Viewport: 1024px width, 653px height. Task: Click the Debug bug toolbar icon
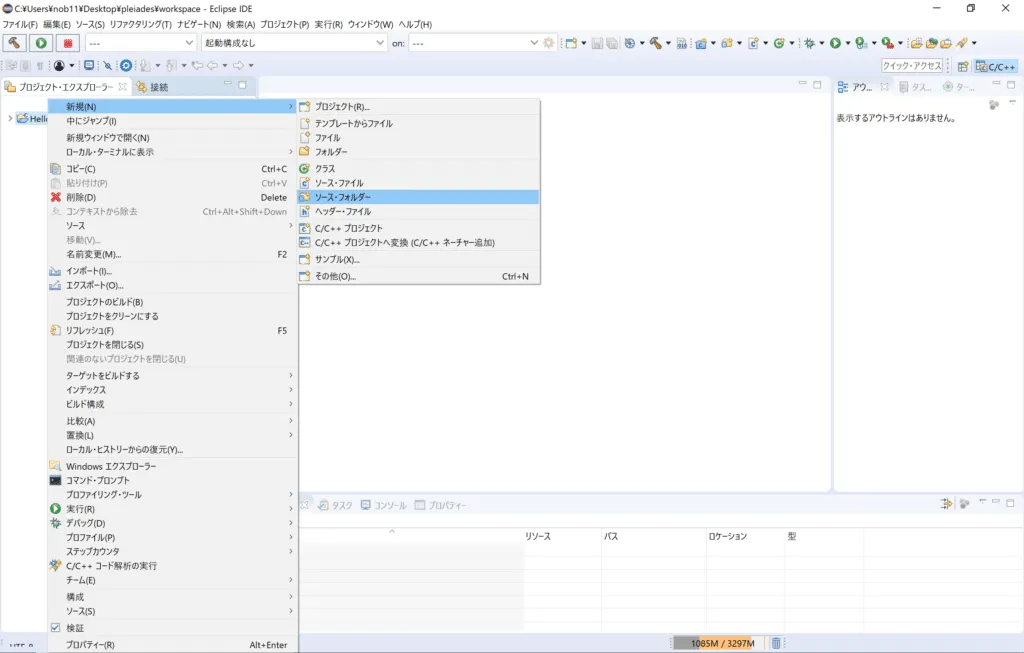pyautogui.click(x=809, y=43)
